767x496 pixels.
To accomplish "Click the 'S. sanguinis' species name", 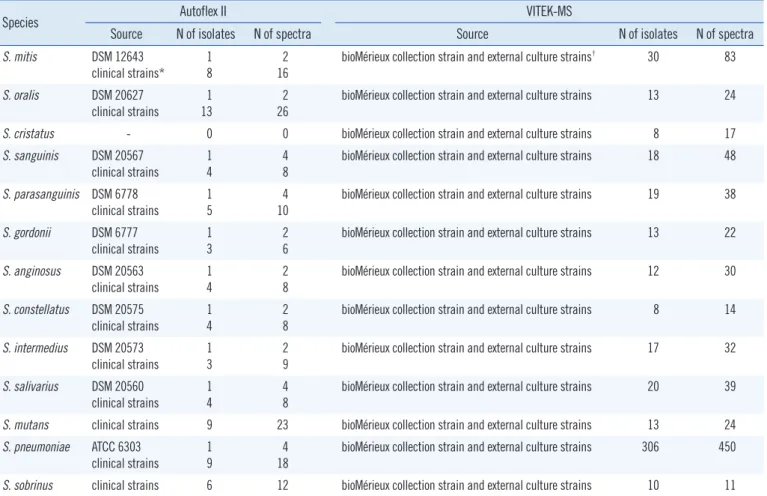I will coord(30,156).
